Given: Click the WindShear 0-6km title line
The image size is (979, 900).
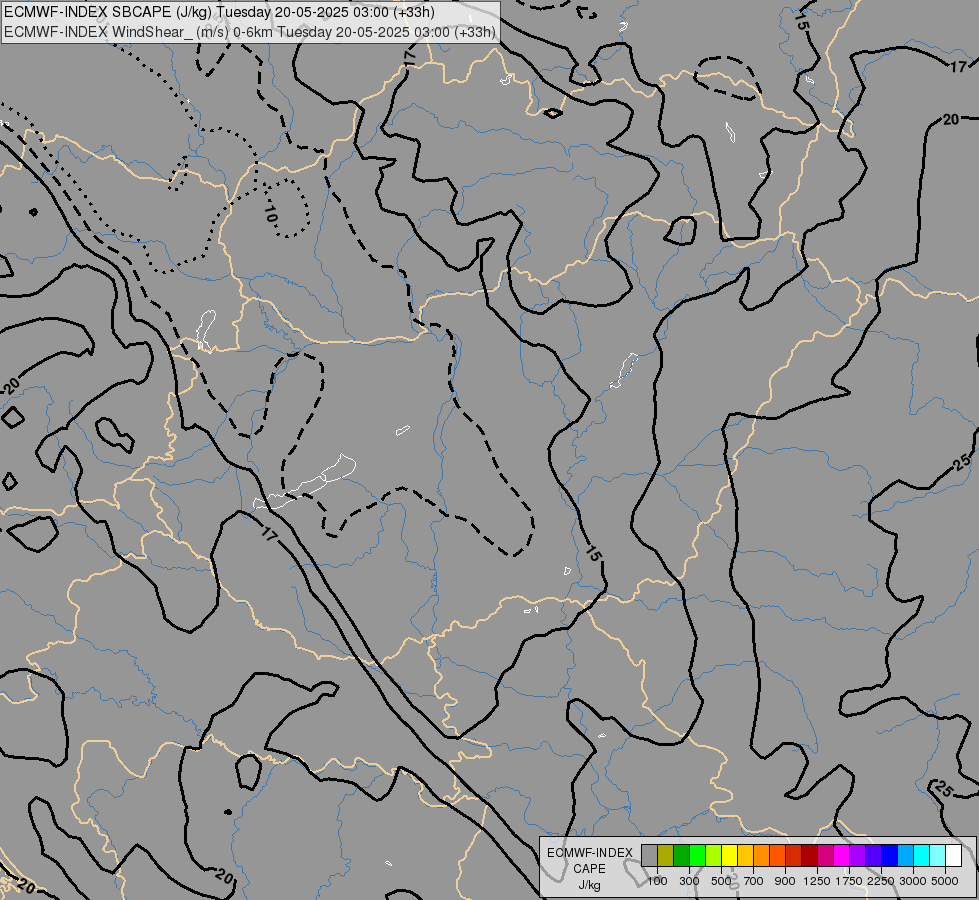Looking at the screenshot, I should click(250, 32).
